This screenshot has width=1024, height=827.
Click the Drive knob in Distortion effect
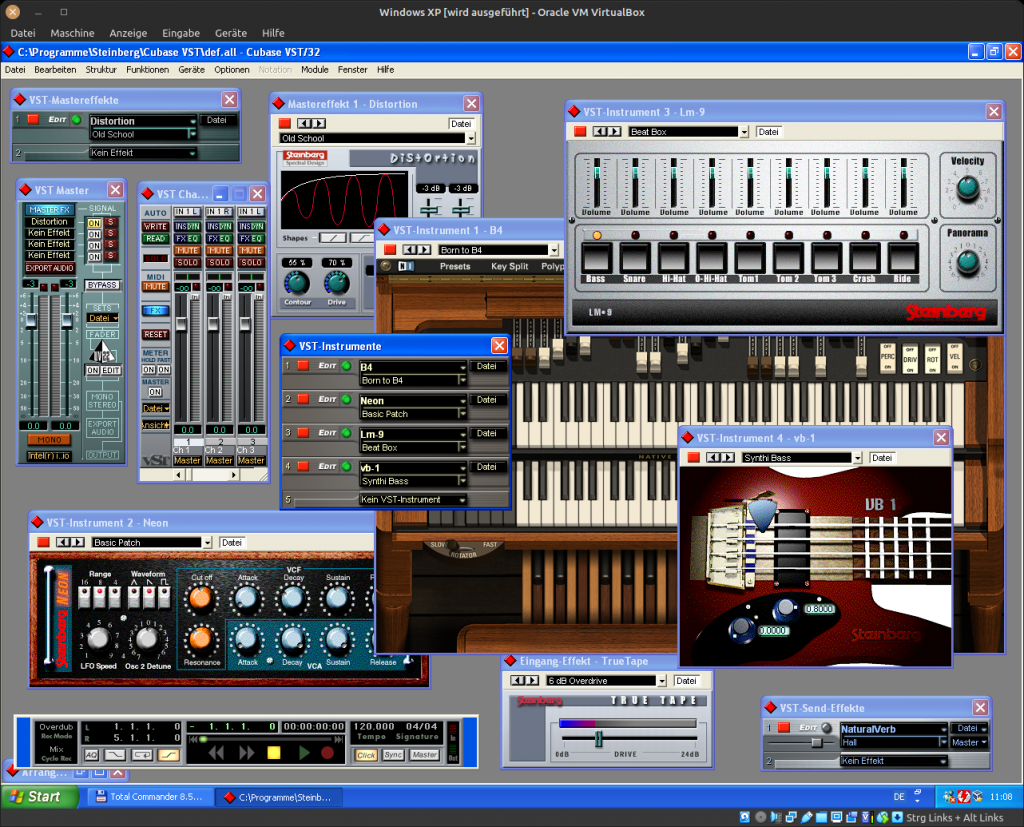point(337,284)
